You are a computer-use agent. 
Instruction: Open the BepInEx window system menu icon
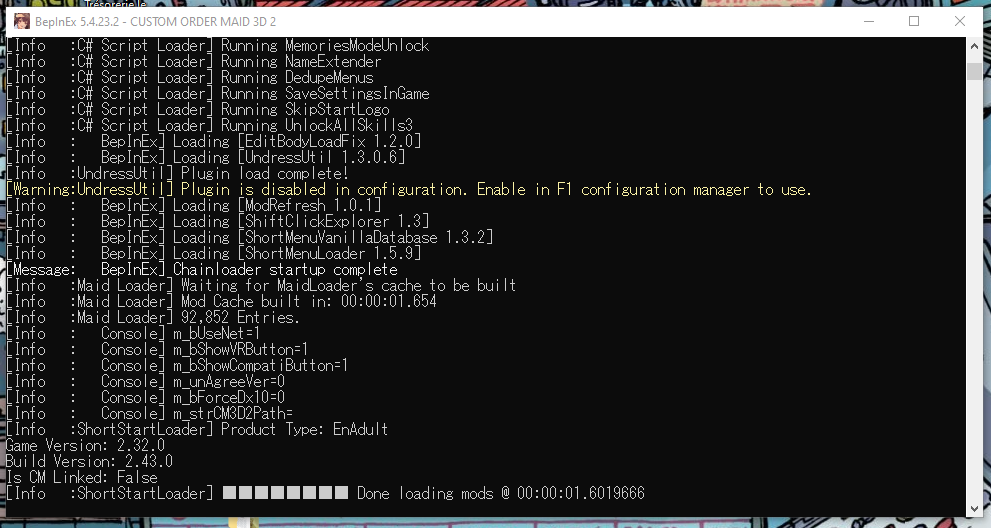[21, 21]
